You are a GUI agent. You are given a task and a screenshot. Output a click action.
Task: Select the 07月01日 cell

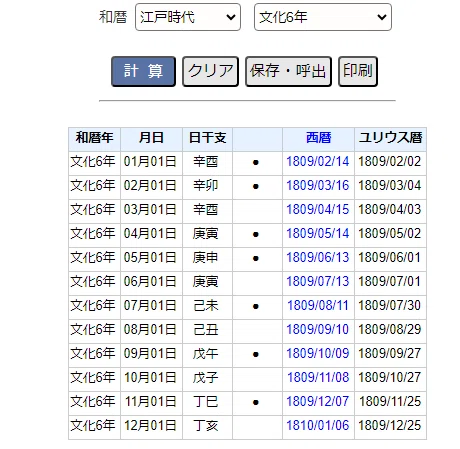151,306
